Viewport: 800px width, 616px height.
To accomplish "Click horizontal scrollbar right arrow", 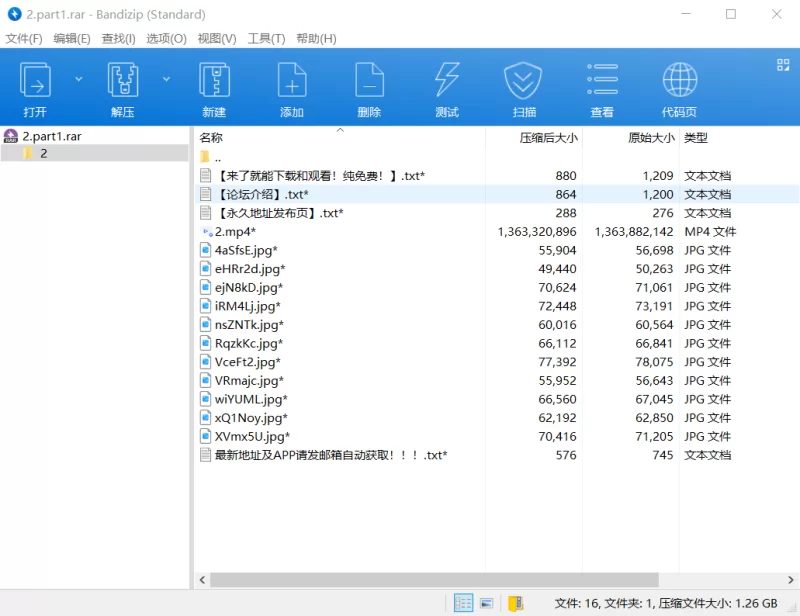I will [790, 580].
